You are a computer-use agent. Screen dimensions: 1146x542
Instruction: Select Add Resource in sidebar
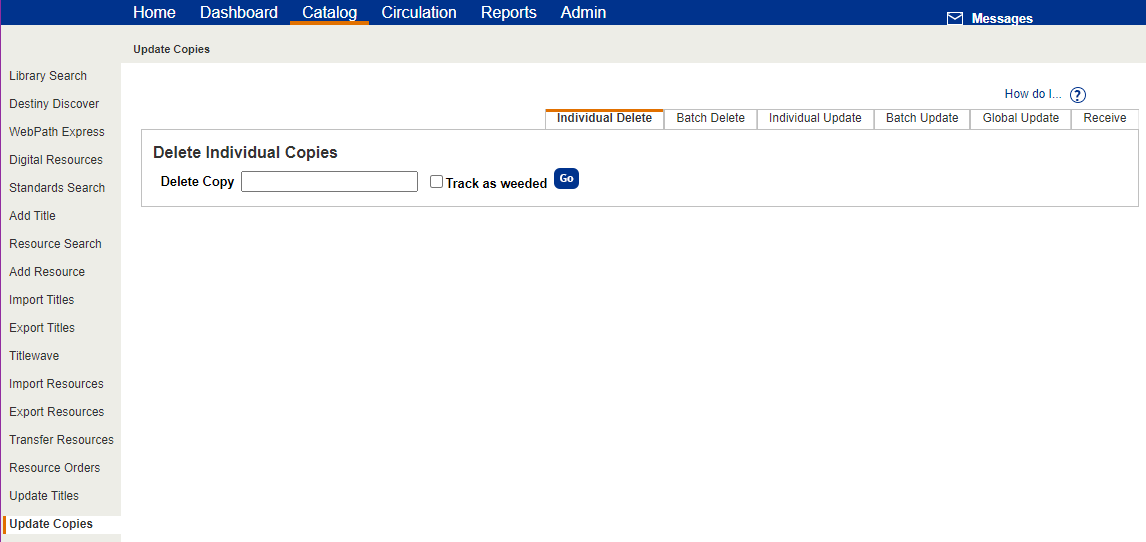47,272
